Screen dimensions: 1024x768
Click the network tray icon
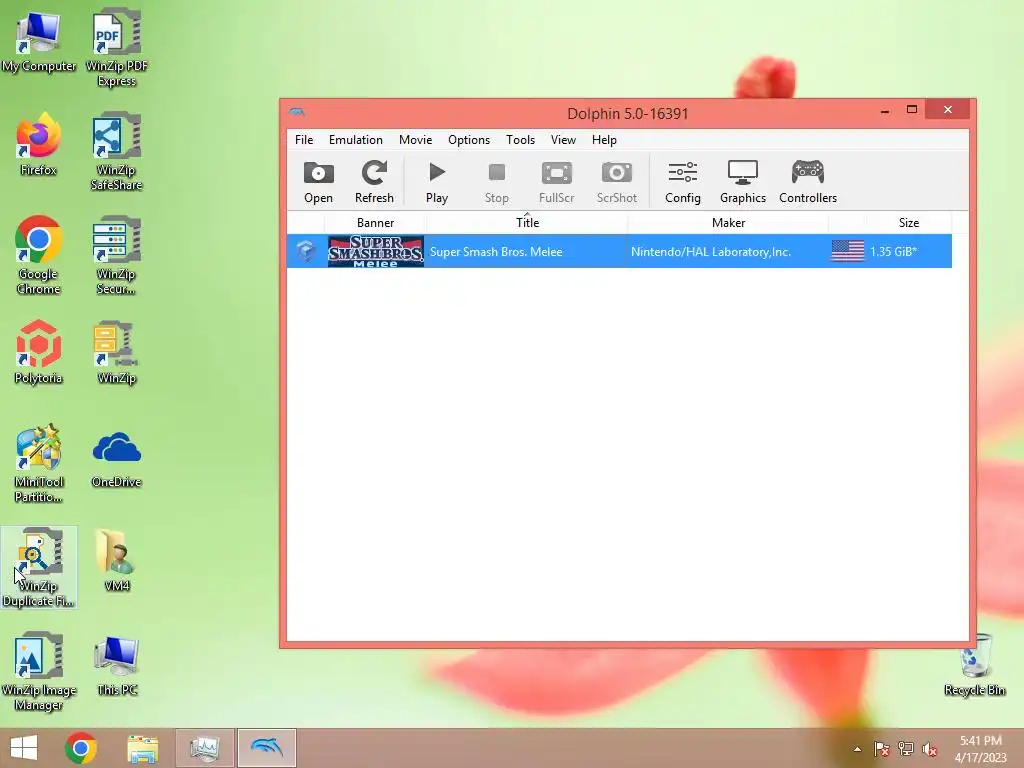(905, 749)
